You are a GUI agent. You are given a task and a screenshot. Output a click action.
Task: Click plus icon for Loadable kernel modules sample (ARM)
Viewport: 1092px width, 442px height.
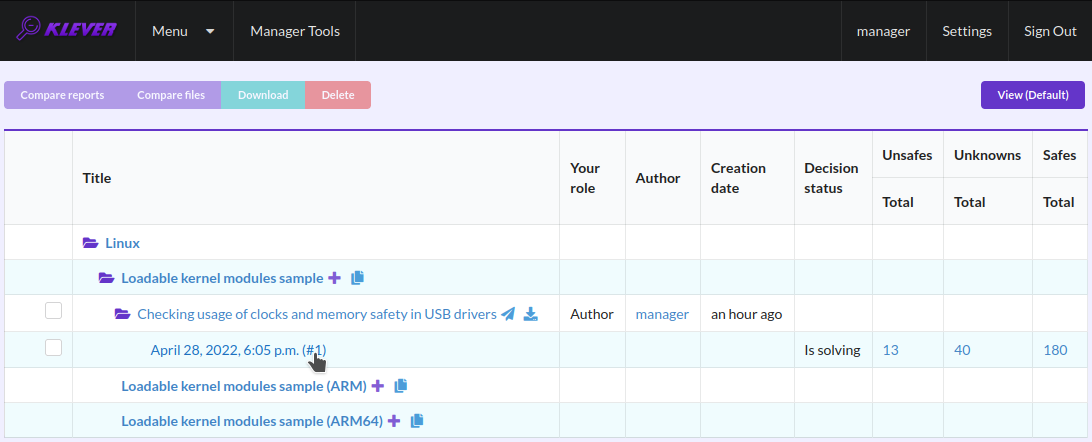378,386
